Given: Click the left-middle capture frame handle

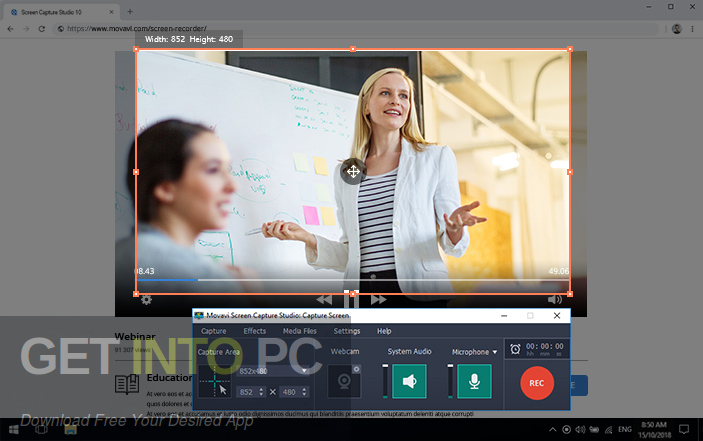Looking at the screenshot, I should [136, 172].
